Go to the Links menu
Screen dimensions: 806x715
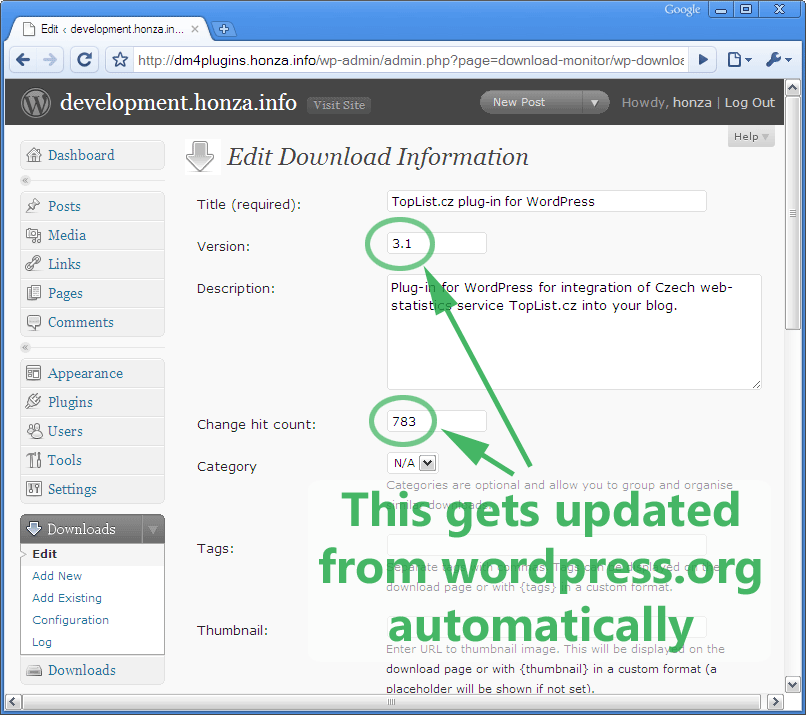64,264
